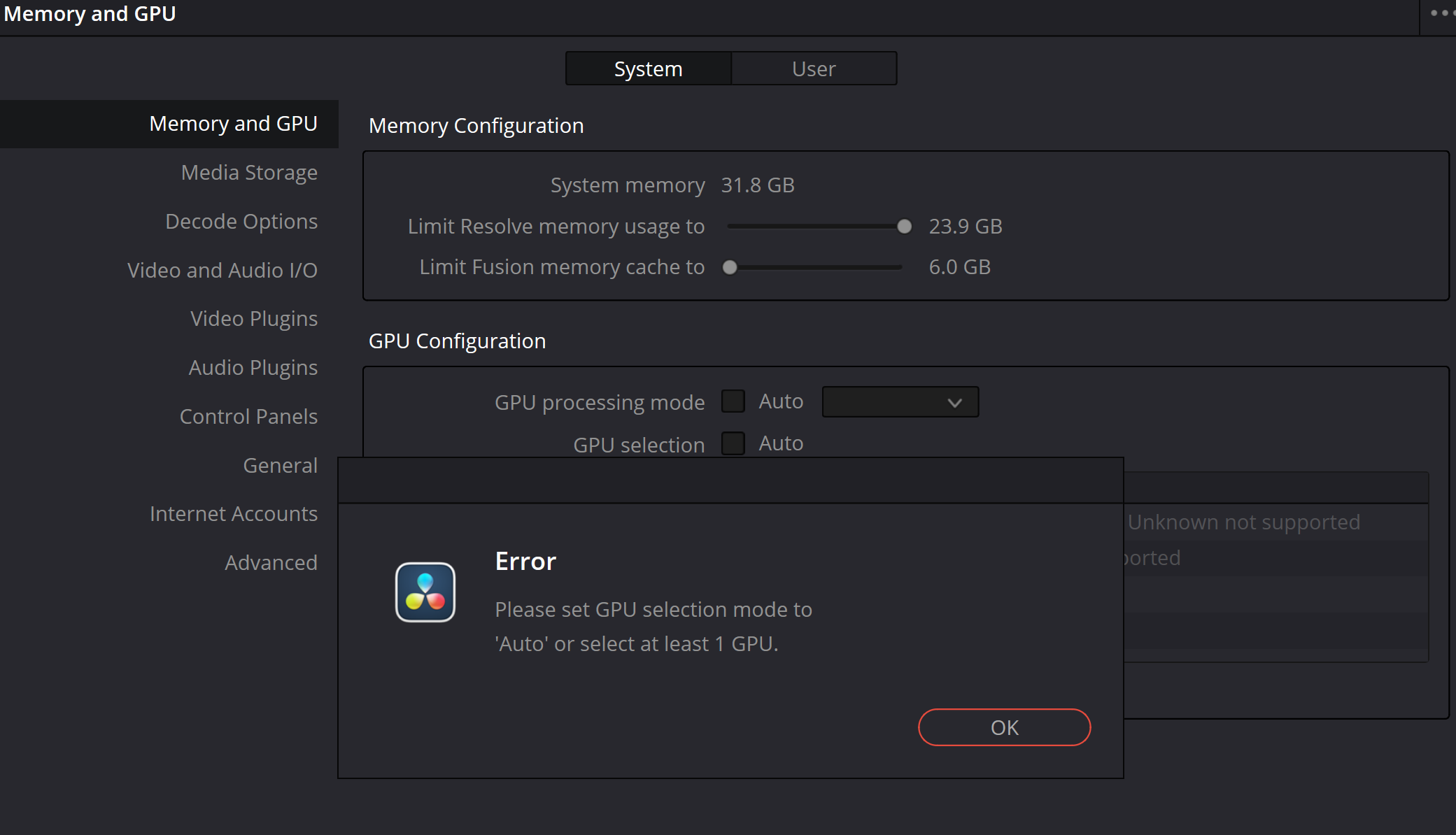
Task: Click the Memory Configuration heading
Action: point(476,126)
